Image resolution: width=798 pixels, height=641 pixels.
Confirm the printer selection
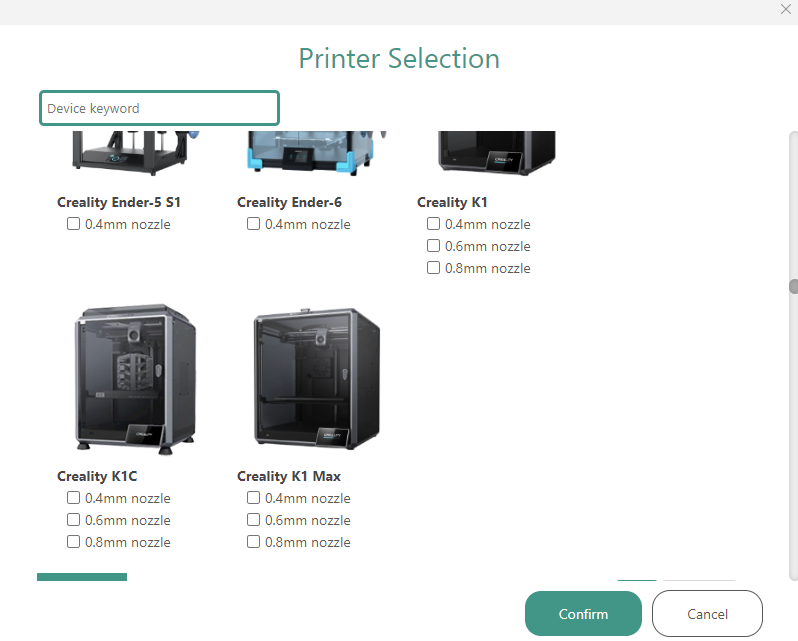(x=583, y=614)
